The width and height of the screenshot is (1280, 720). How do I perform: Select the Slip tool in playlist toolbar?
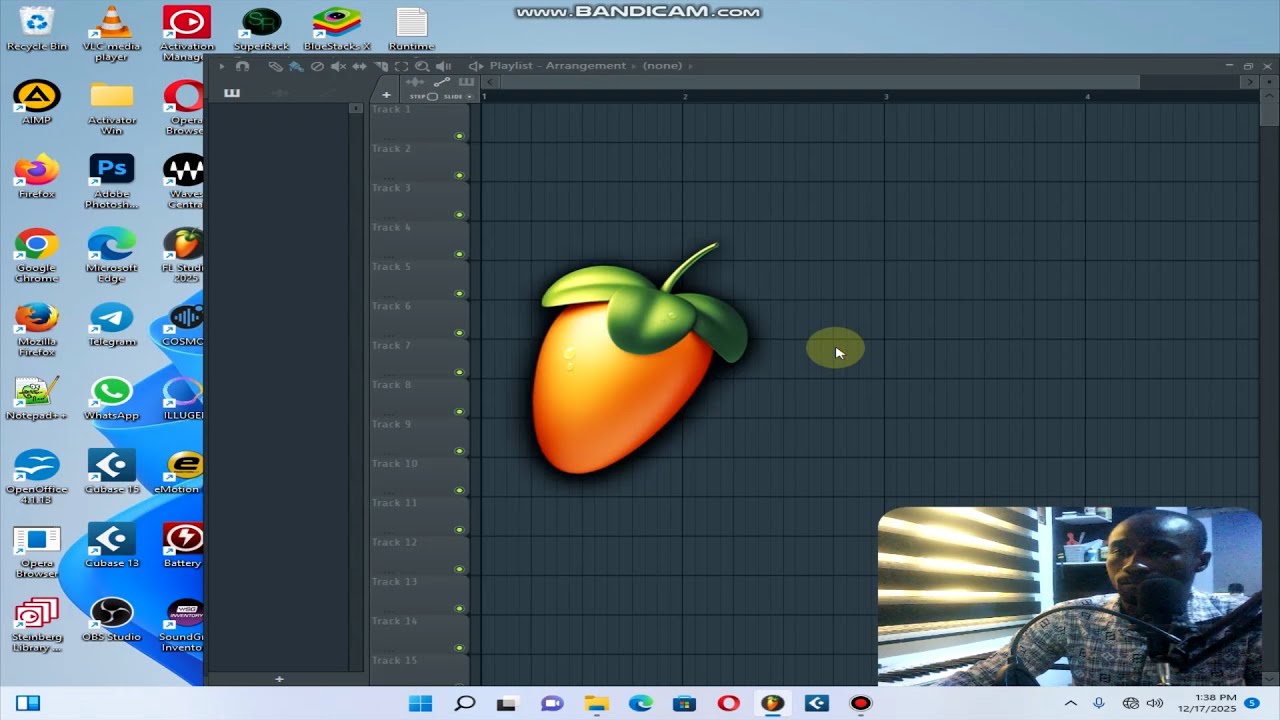coord(359,66)
